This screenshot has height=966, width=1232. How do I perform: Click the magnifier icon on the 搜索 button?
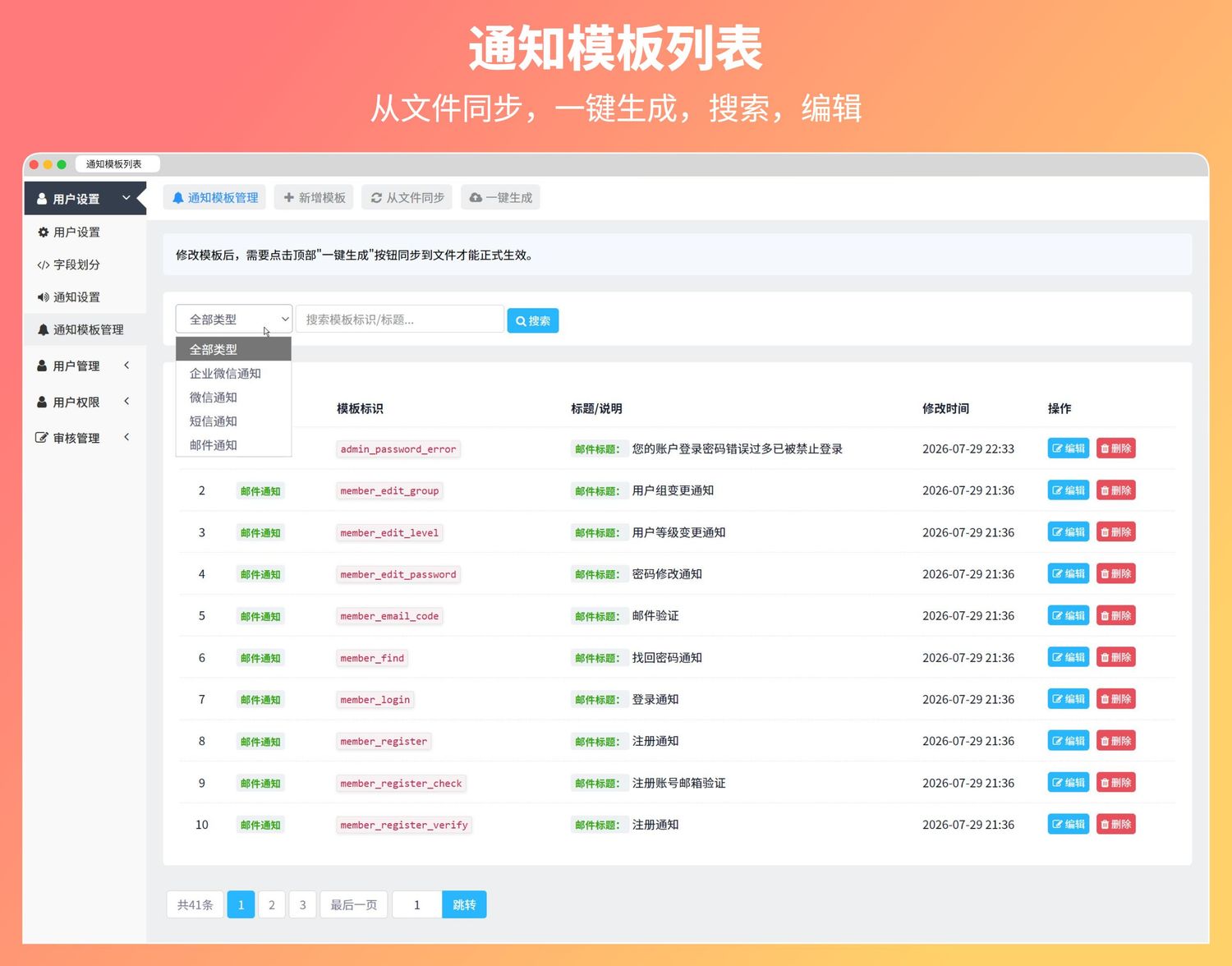[521, 321]
